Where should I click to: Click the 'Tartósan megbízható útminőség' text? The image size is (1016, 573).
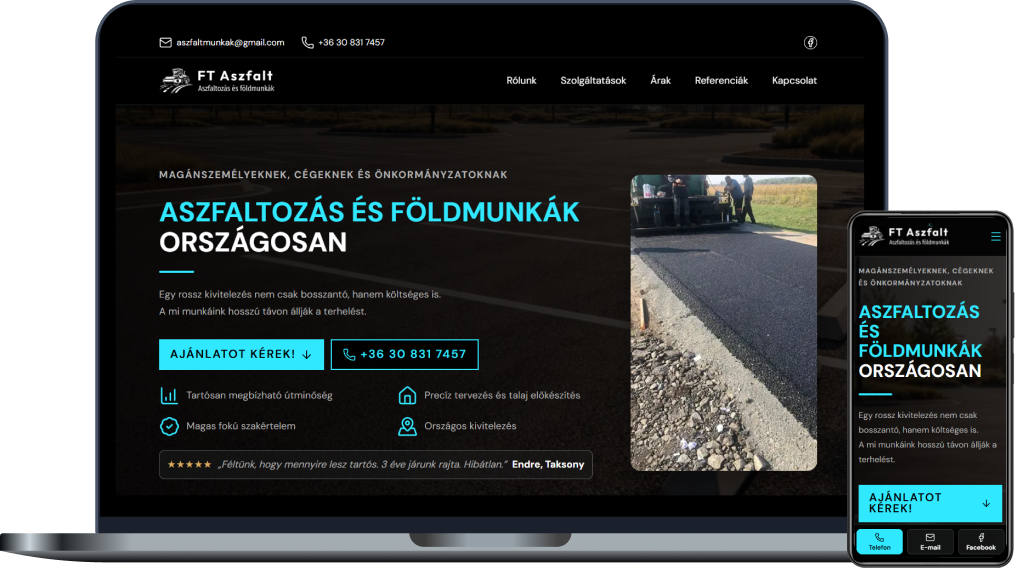point(259,395)
